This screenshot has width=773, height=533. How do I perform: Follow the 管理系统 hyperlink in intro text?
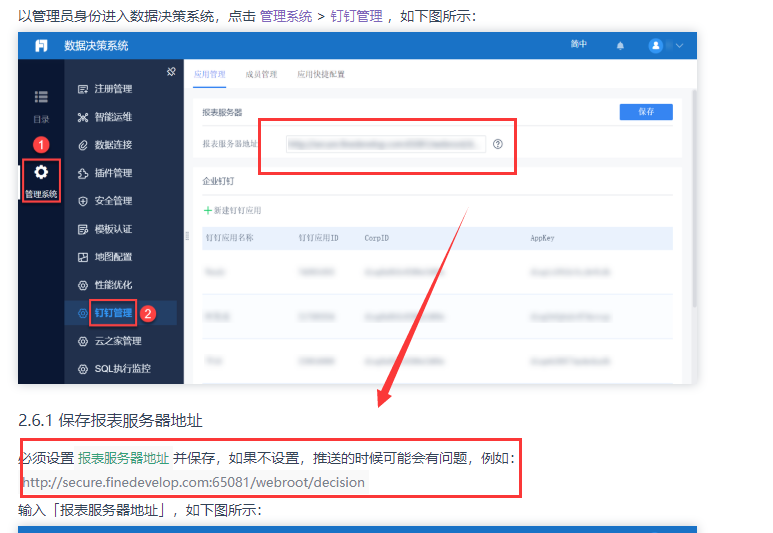click(286, 16)
